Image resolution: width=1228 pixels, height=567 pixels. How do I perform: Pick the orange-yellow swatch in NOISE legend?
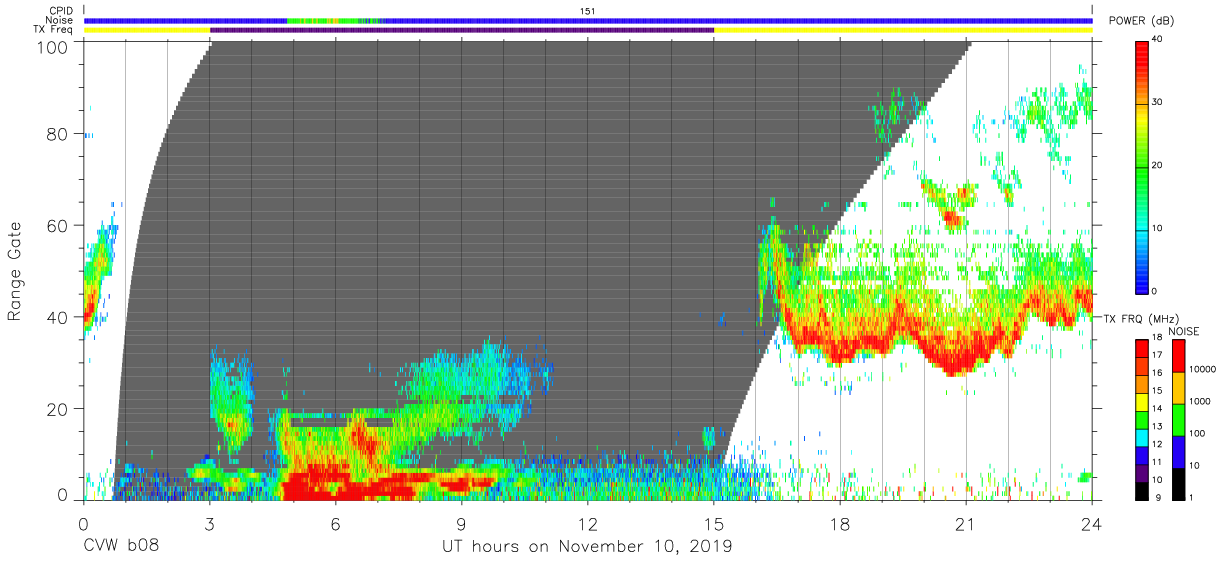tap(1177, 388)
